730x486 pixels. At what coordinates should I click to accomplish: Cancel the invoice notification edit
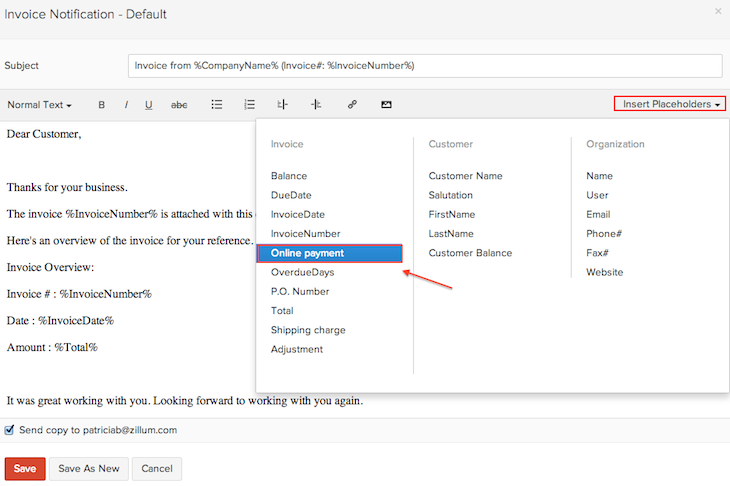(156, 468)
